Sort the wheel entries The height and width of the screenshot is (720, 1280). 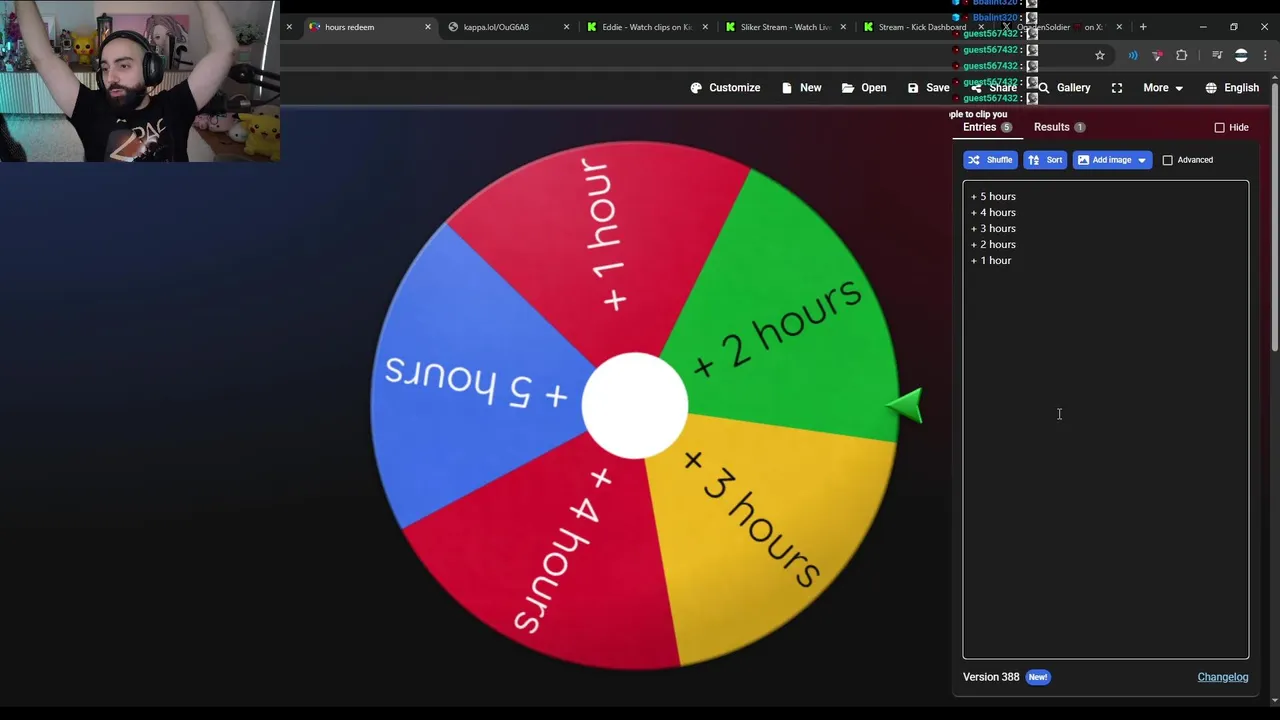[x=1045, y=160]
